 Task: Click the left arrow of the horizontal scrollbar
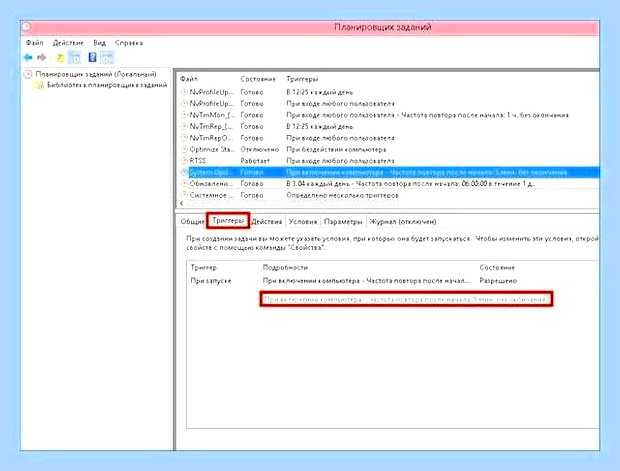point(181,203)
